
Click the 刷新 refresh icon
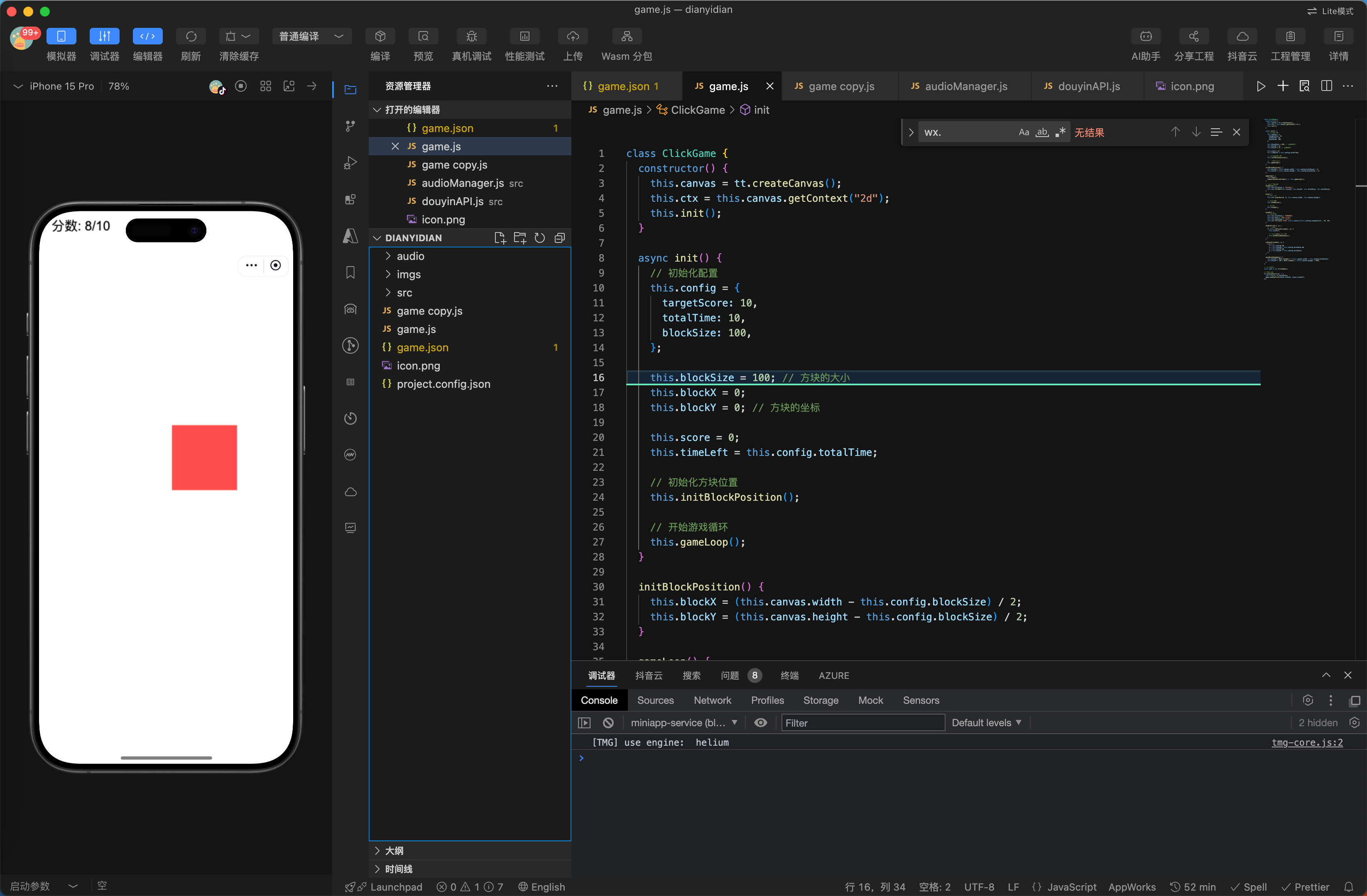tap(191, 37)
